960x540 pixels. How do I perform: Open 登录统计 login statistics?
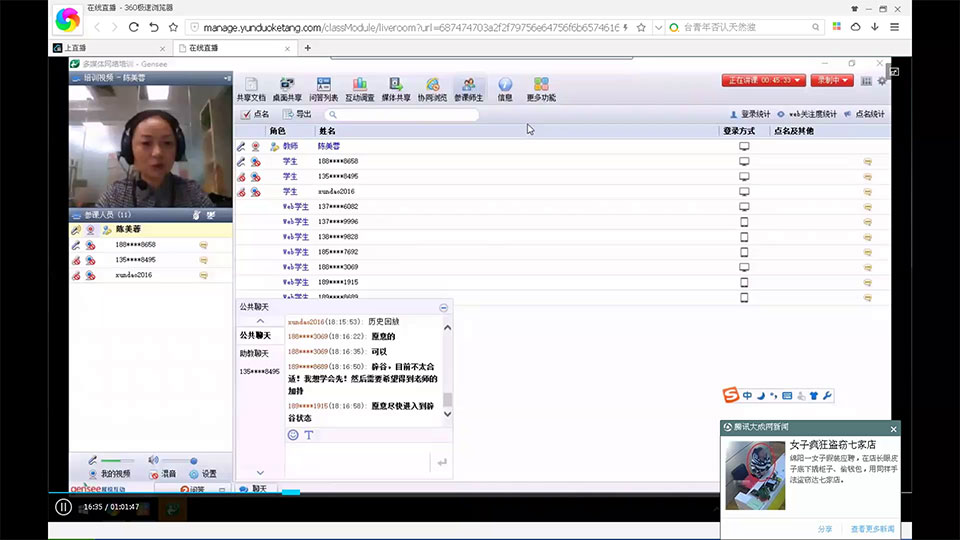750,114
